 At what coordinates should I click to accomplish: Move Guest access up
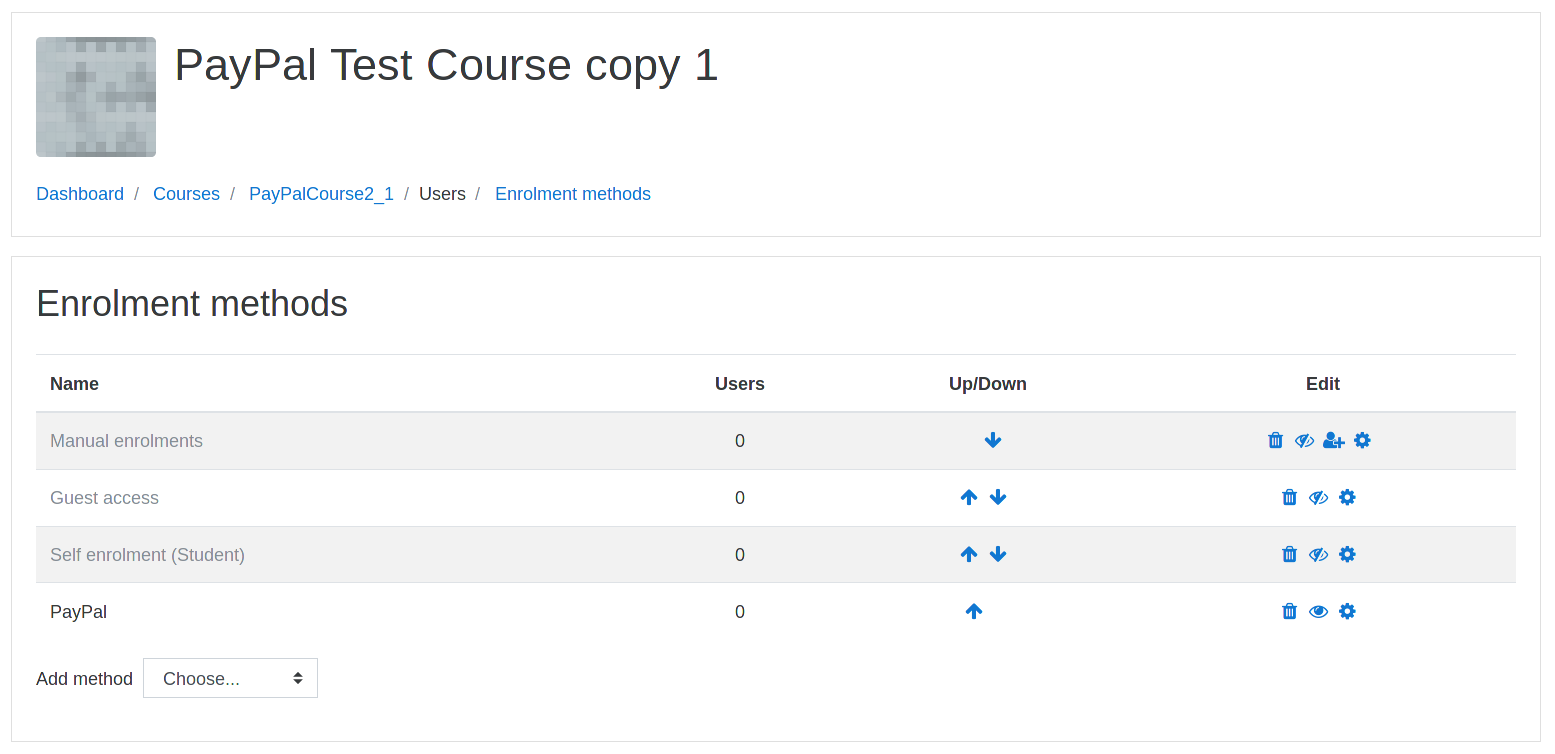(969, 497)
